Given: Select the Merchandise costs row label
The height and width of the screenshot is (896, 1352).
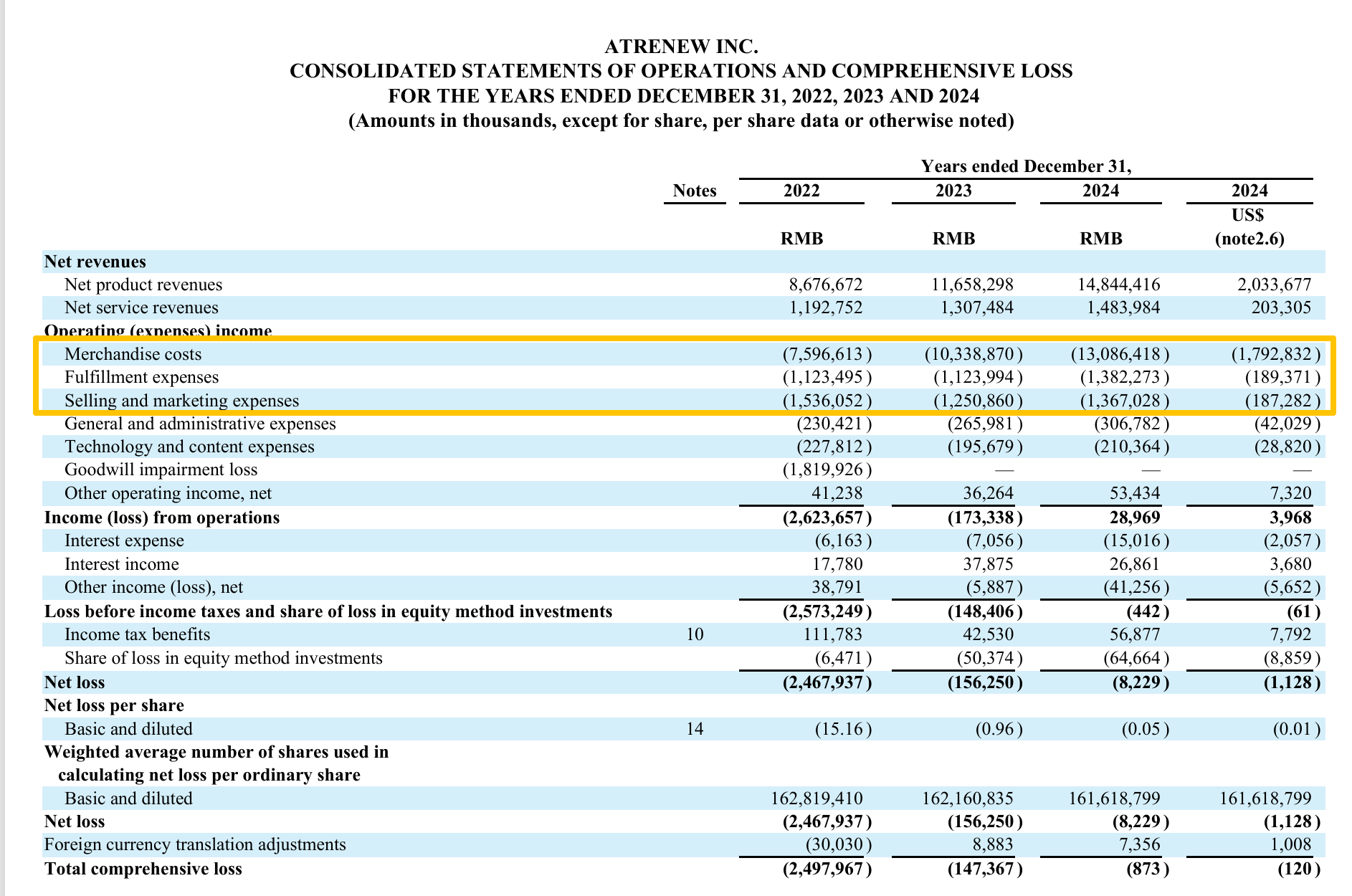Looking at the screenshot, I should (133, 354).
